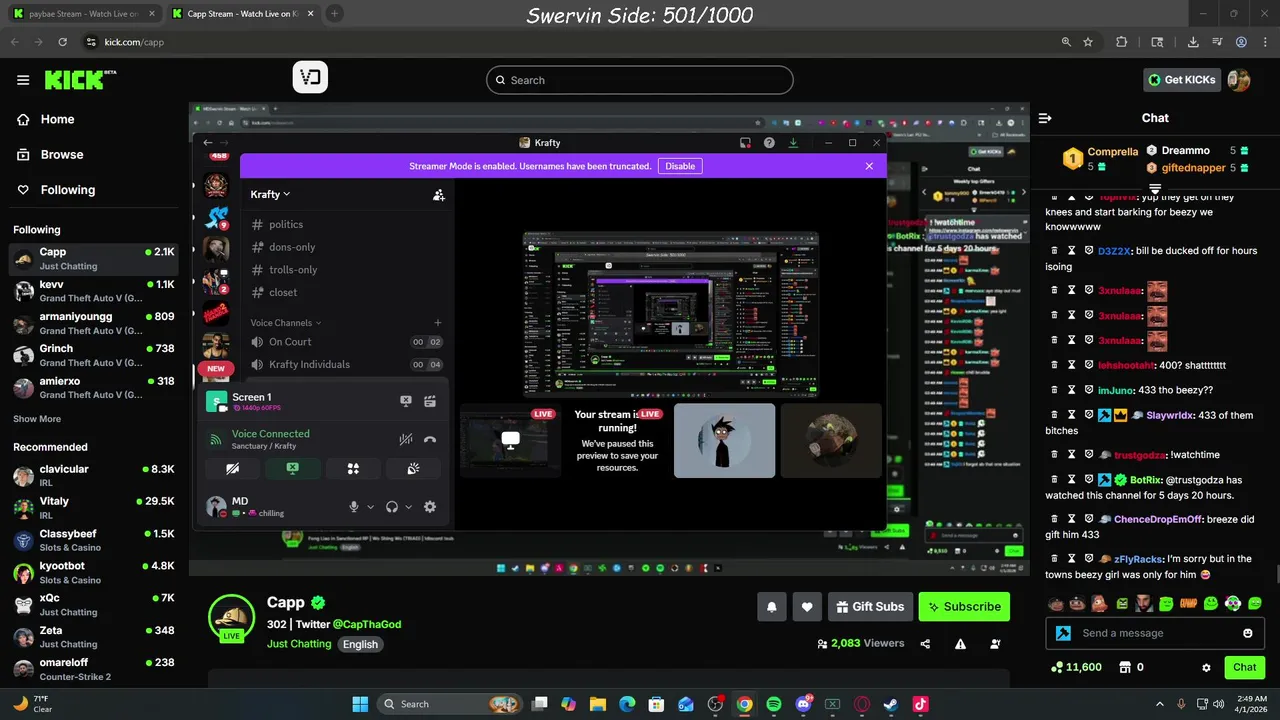Open a new browser tab

[x=335, y=13]
